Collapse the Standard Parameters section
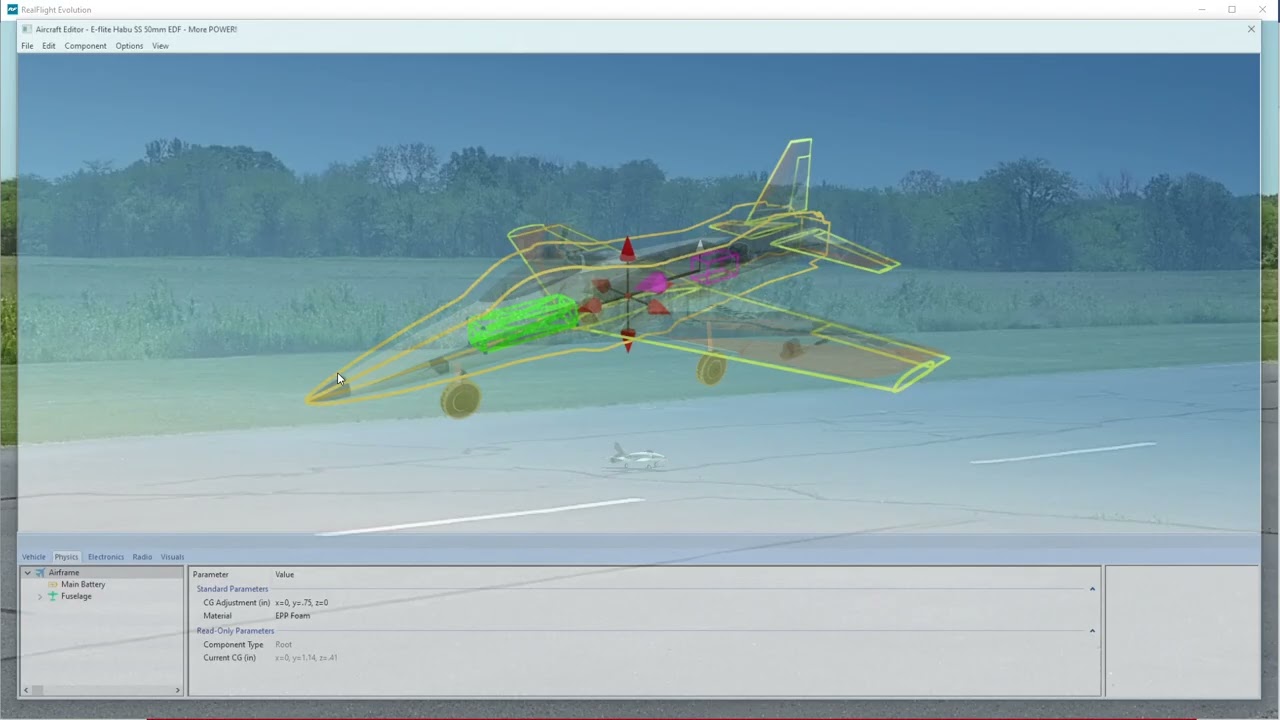Viewport: 1280px width, 720px height. (1092, 589)
